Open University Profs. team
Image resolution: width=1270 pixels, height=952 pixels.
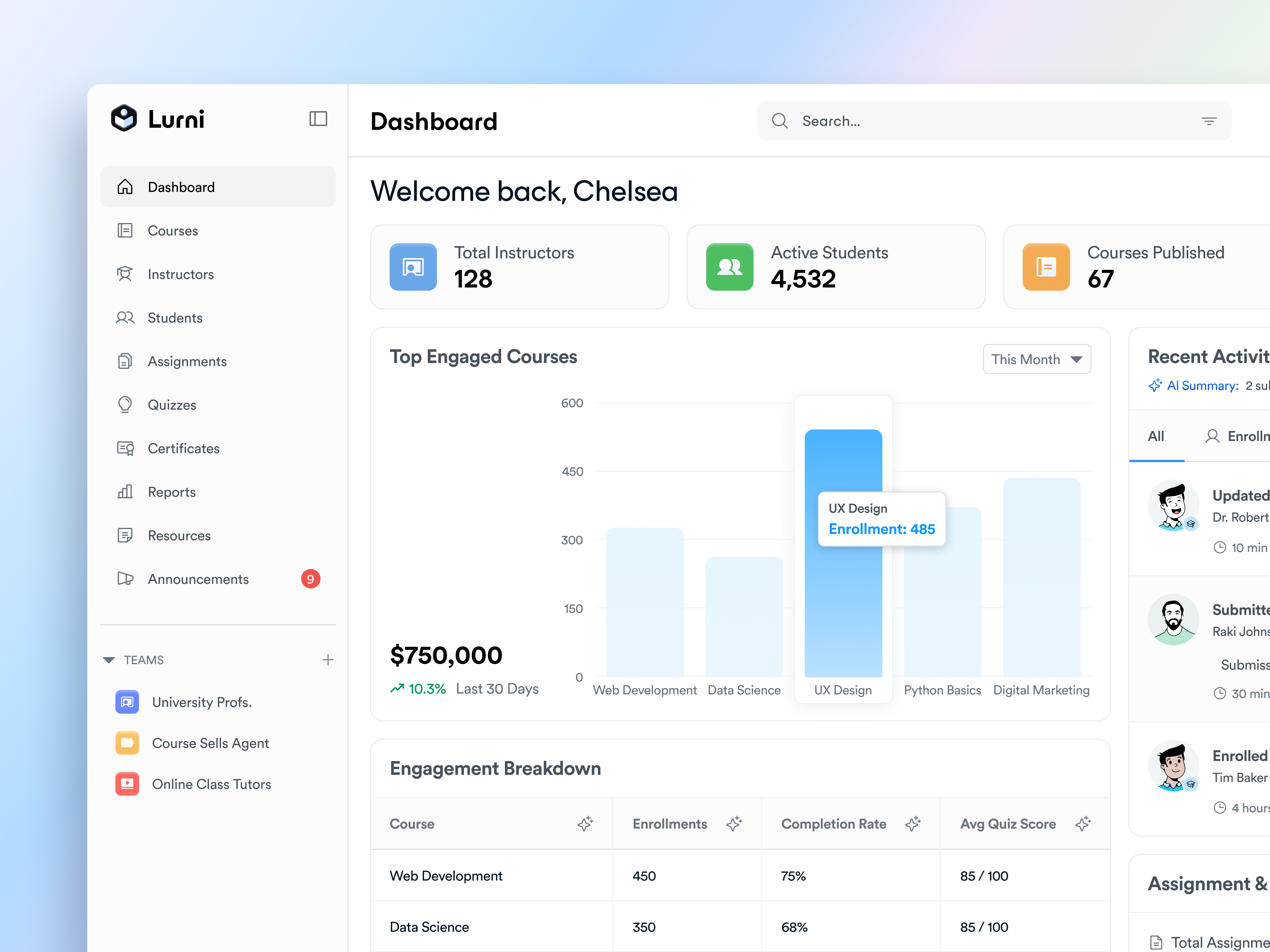pos(217,702)
